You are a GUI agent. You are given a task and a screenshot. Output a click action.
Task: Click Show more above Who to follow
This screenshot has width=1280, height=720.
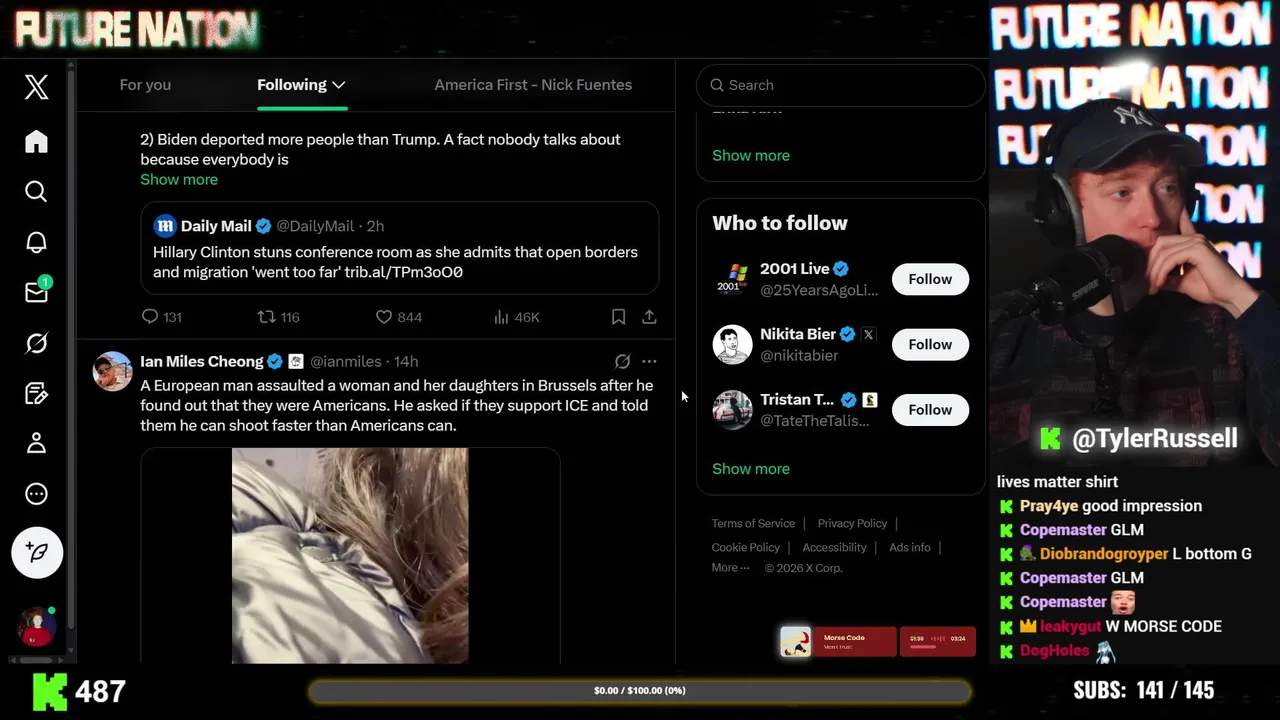pyautogui.click(x=751, y=155)
